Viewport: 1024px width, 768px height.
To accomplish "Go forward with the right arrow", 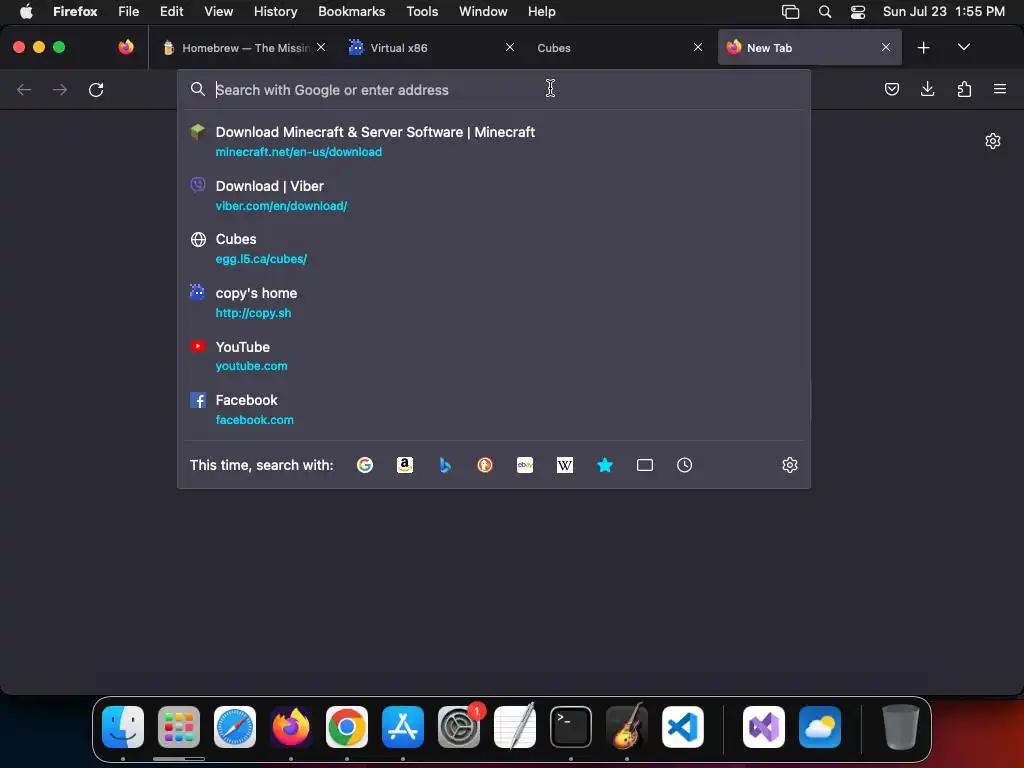I will (x=60, y=89).
